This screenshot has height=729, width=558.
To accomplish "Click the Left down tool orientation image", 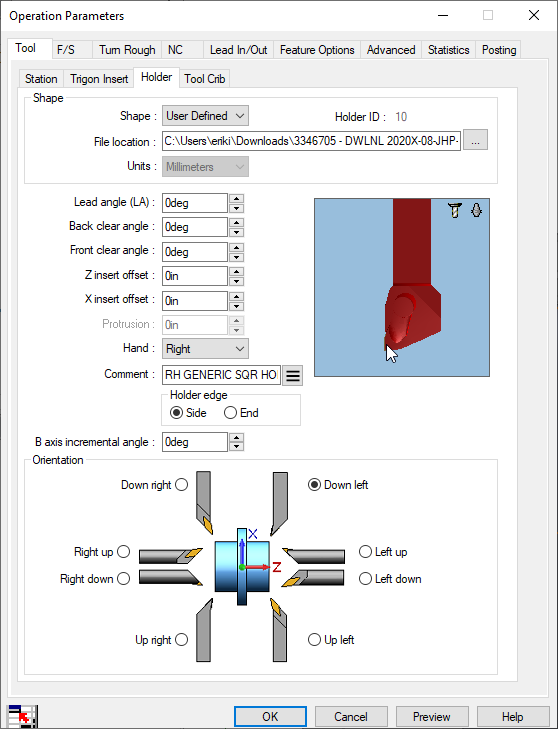I will coord(312,578).
